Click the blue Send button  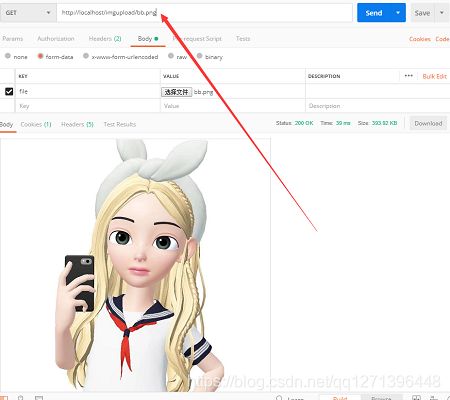coord(374,13)
